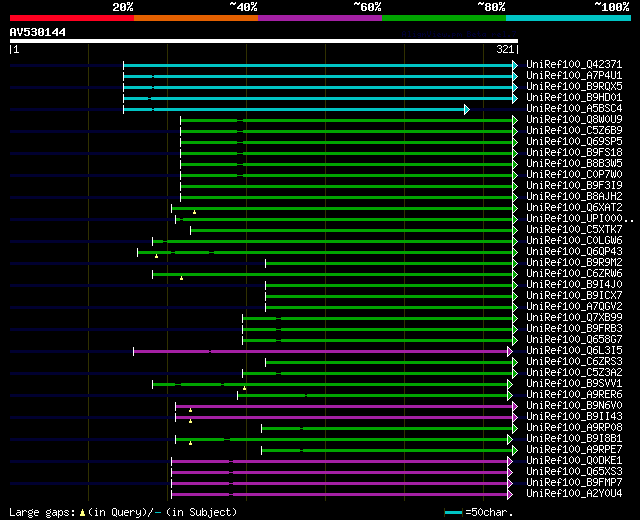This screenshot has height=520, width=640.
Task: Click the =50char. scale legend text
Action: tap(489, 513)
